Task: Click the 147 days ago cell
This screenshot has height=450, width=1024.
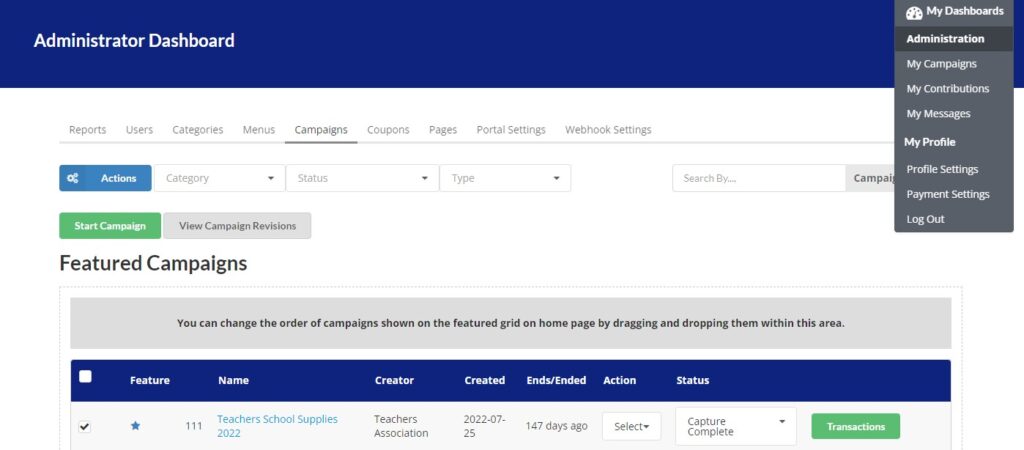Action: [556, 426]
